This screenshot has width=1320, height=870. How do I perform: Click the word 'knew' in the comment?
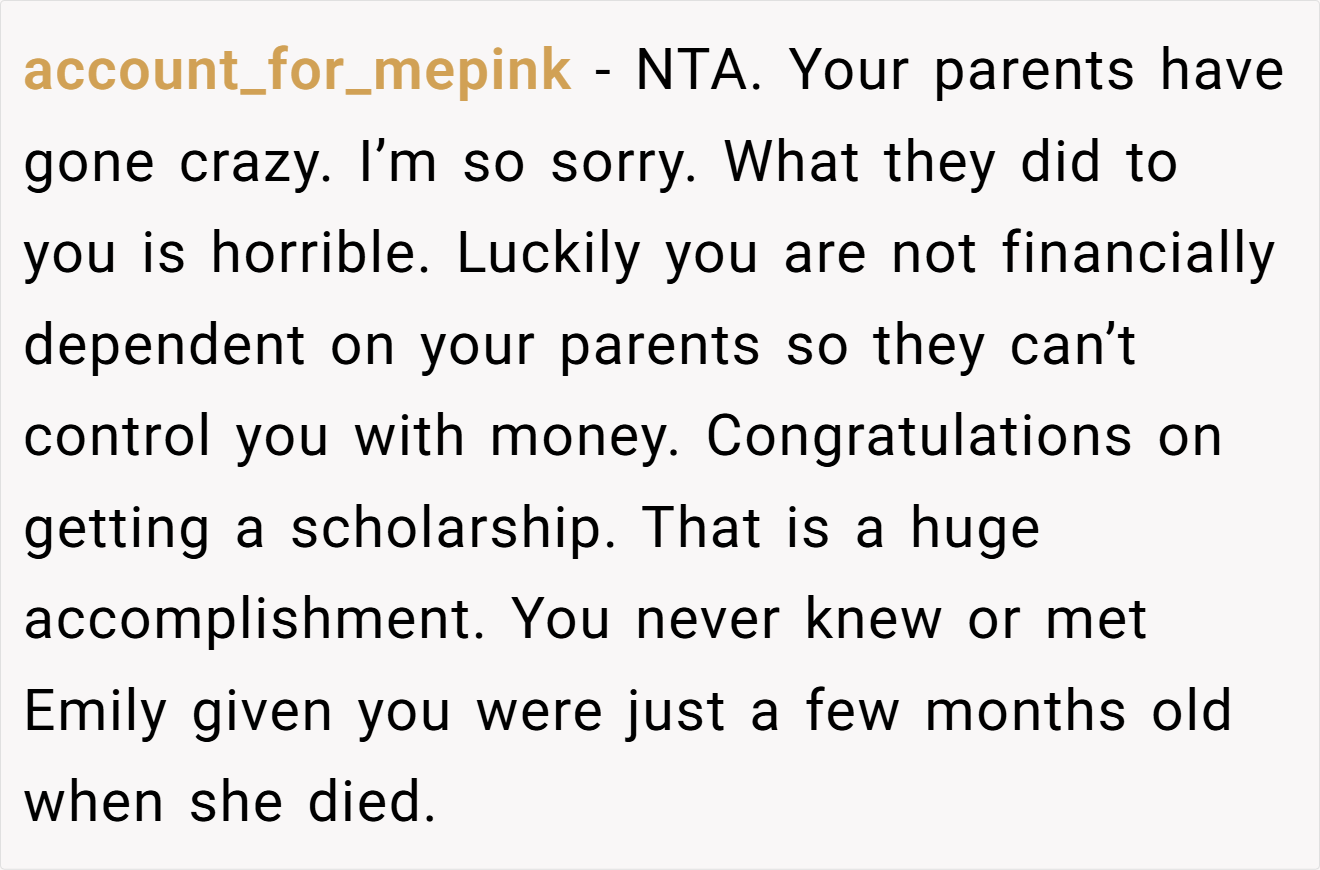(874, 620)
